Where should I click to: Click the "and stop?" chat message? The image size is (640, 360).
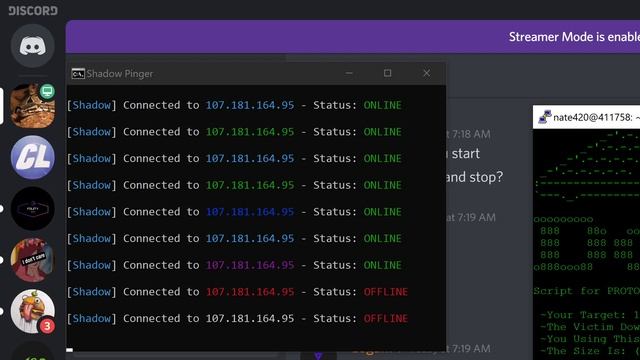(474, 177)
